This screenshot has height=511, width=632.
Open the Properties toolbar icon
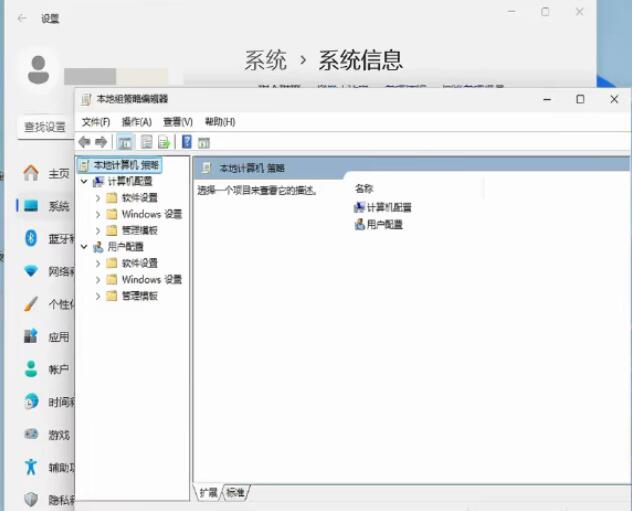click(146, 142)
